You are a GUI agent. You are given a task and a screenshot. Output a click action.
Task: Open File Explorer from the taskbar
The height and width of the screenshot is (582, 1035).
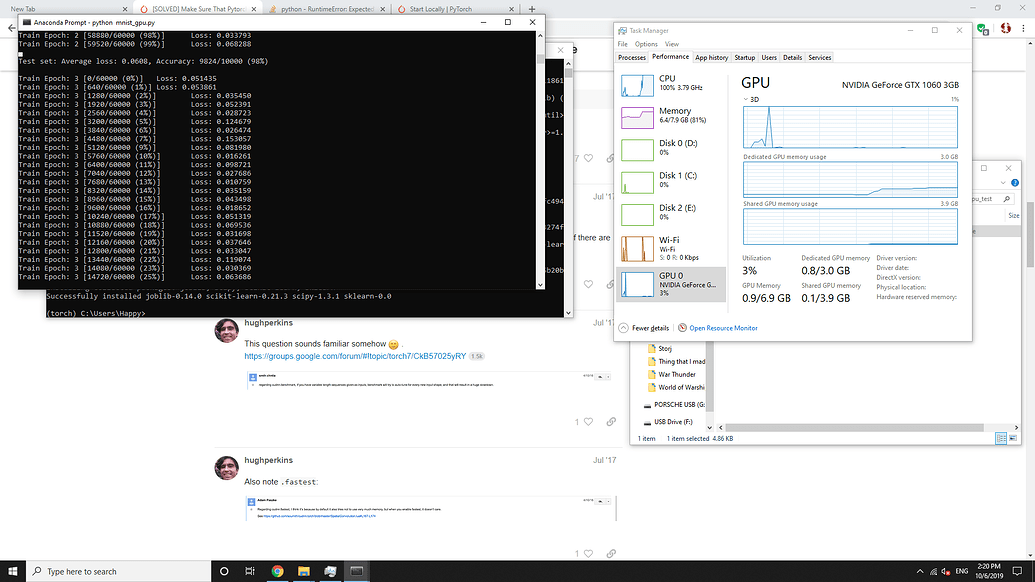[303, 571]
